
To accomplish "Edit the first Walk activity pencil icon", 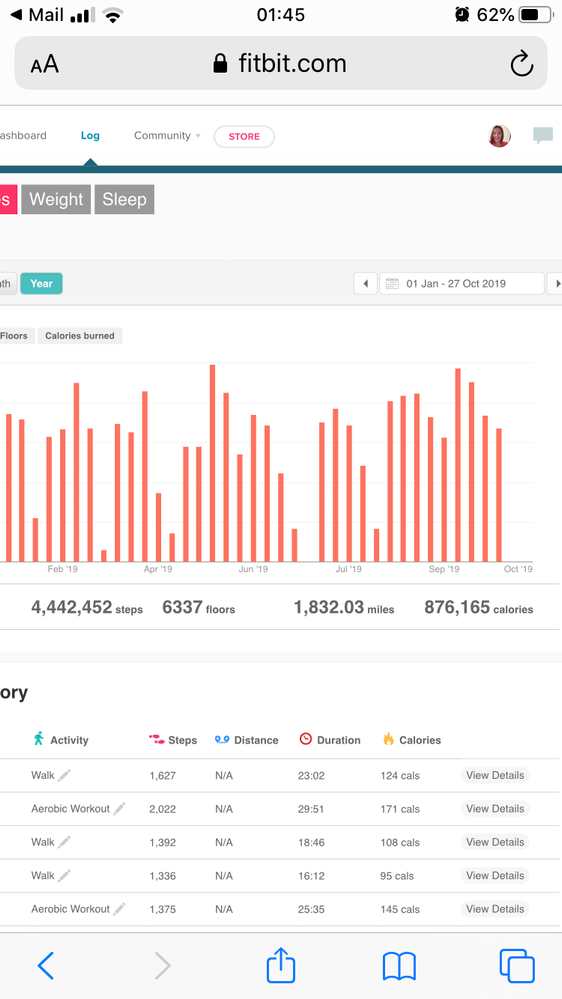I will pyautogui.click(x=64, y=775).
